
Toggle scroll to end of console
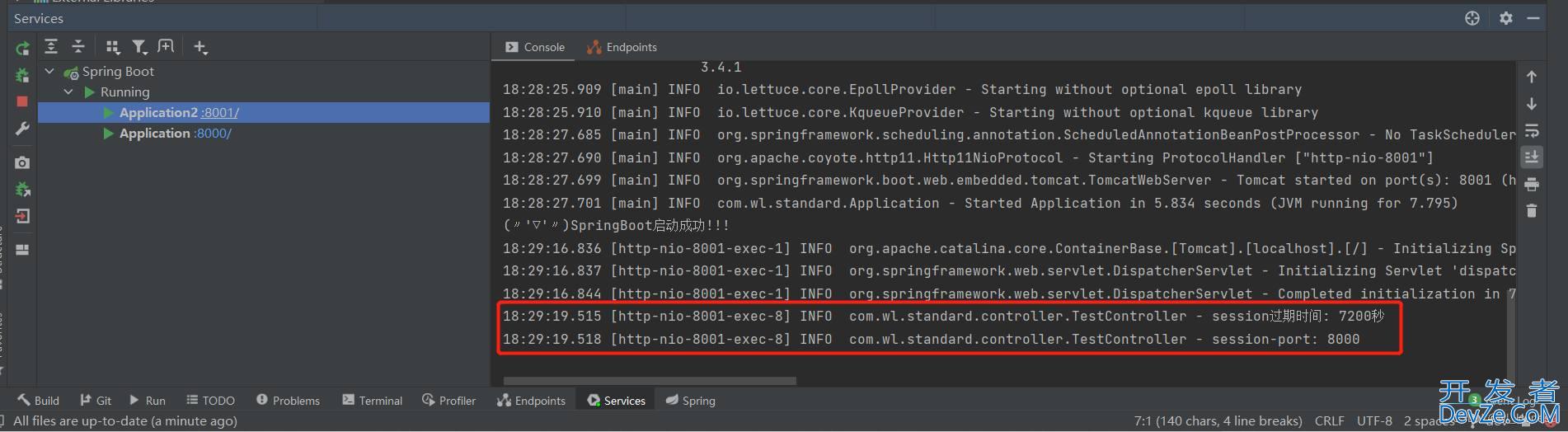tap(1532, 157)
